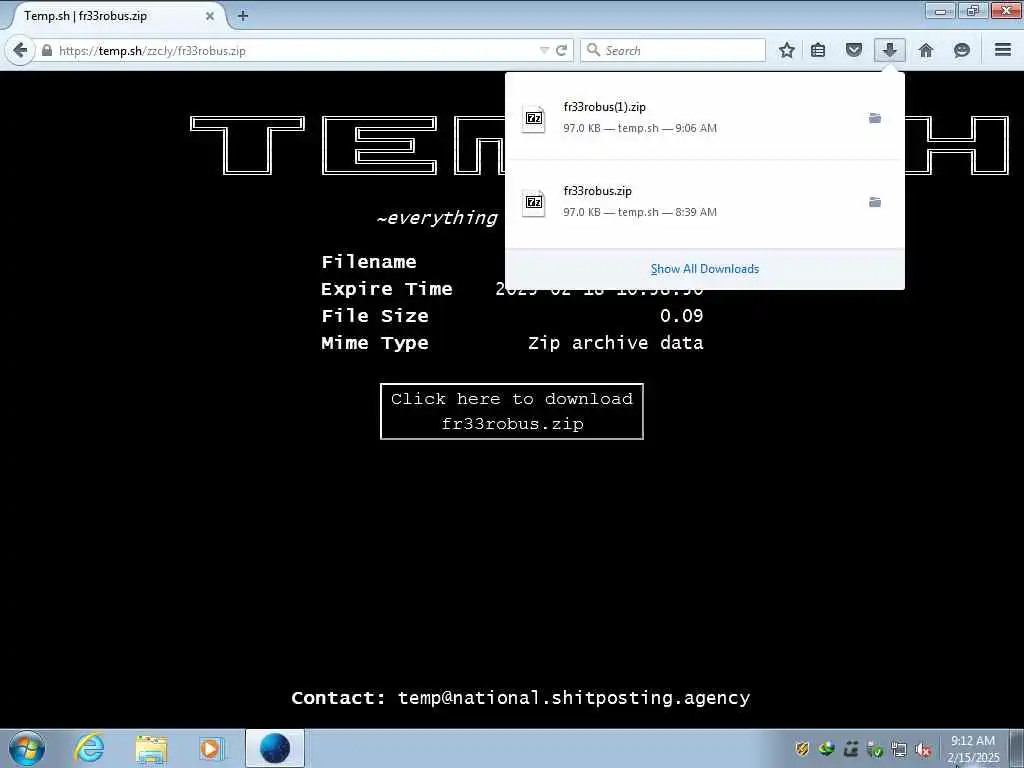The width and height of the screenshot is (1024, 768).
Task: Open containing folder for fr33robus(1).zip
Action: click(x=875, y=118)
